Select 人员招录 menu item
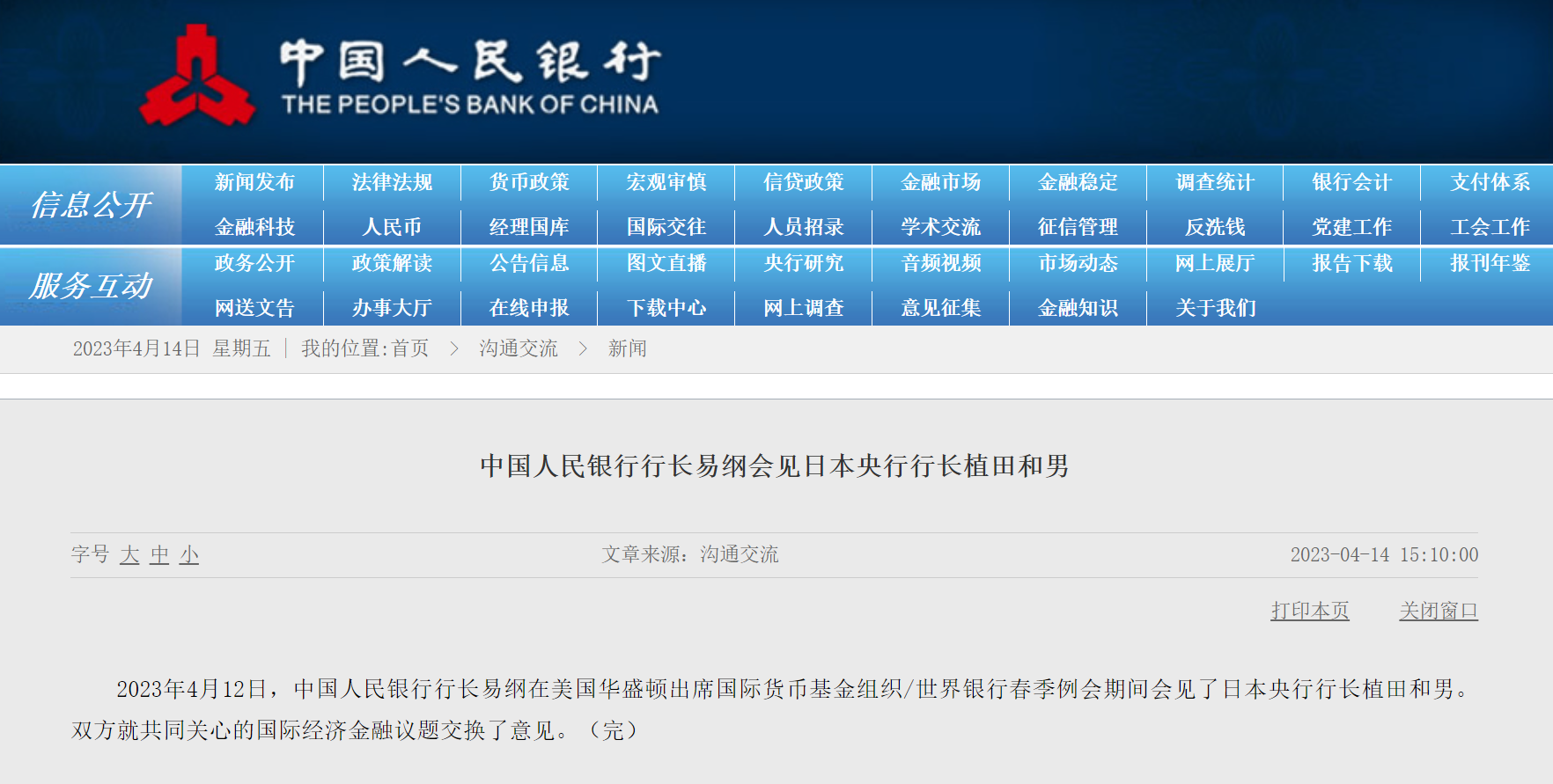This screenshot has height=784, width=1553. (x=804, y=227)
